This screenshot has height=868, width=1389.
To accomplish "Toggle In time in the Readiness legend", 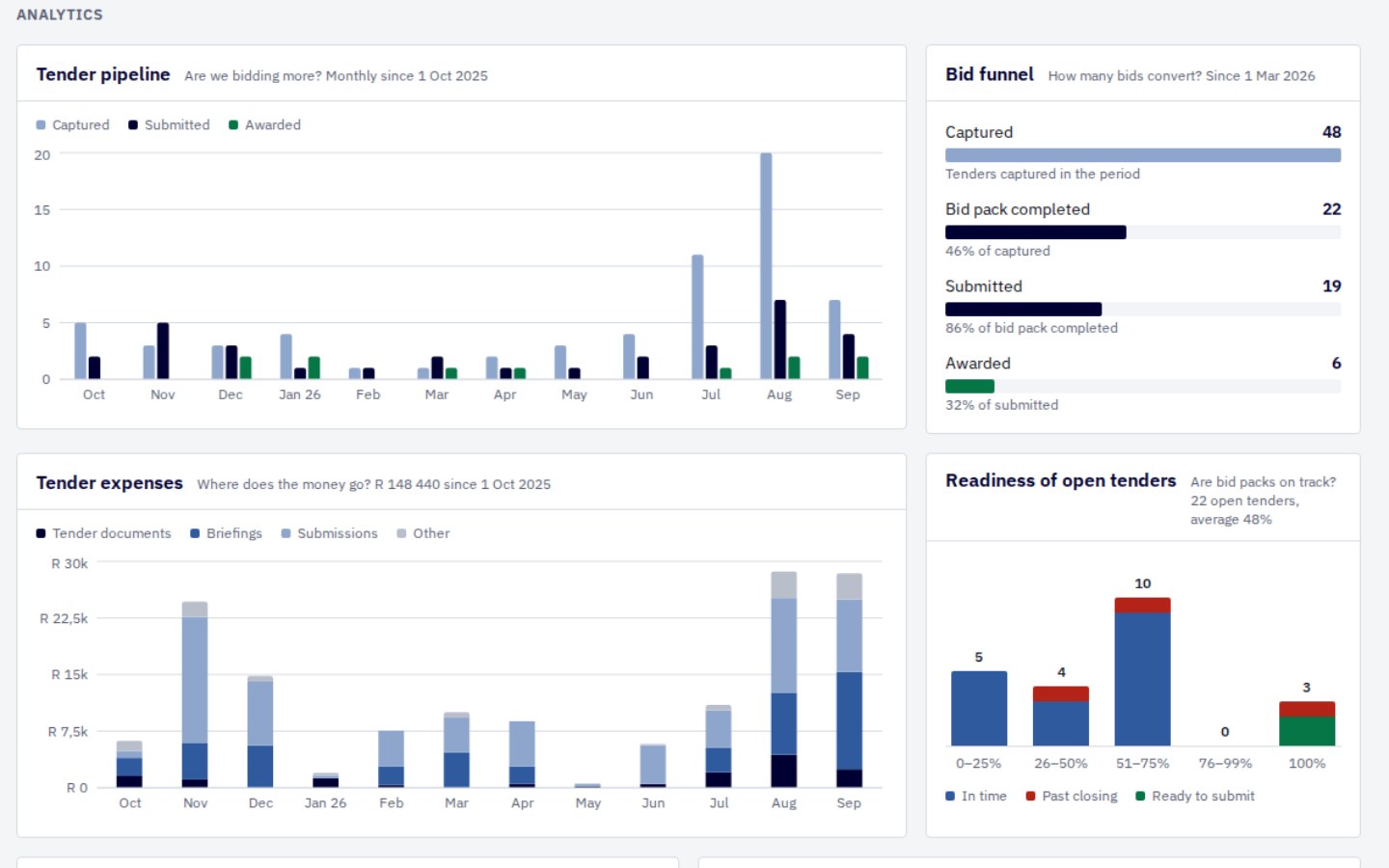I will [975, 796].
